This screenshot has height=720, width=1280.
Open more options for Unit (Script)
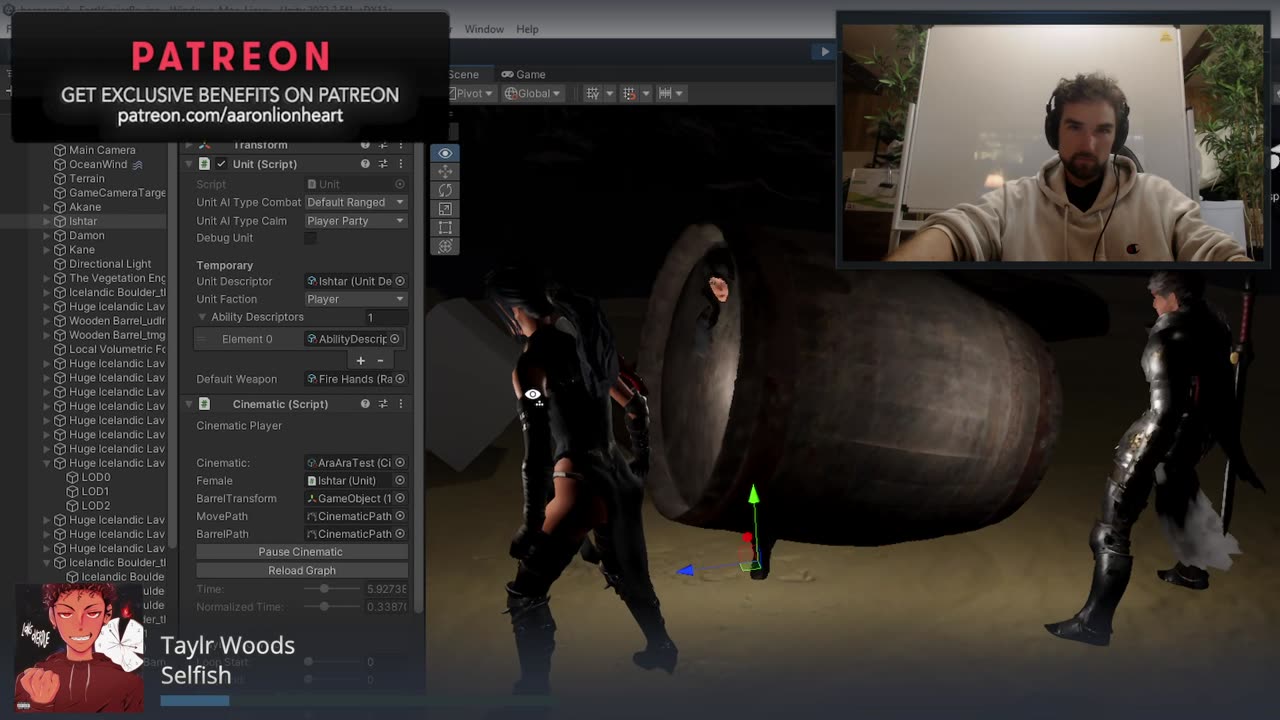[401, 164]
